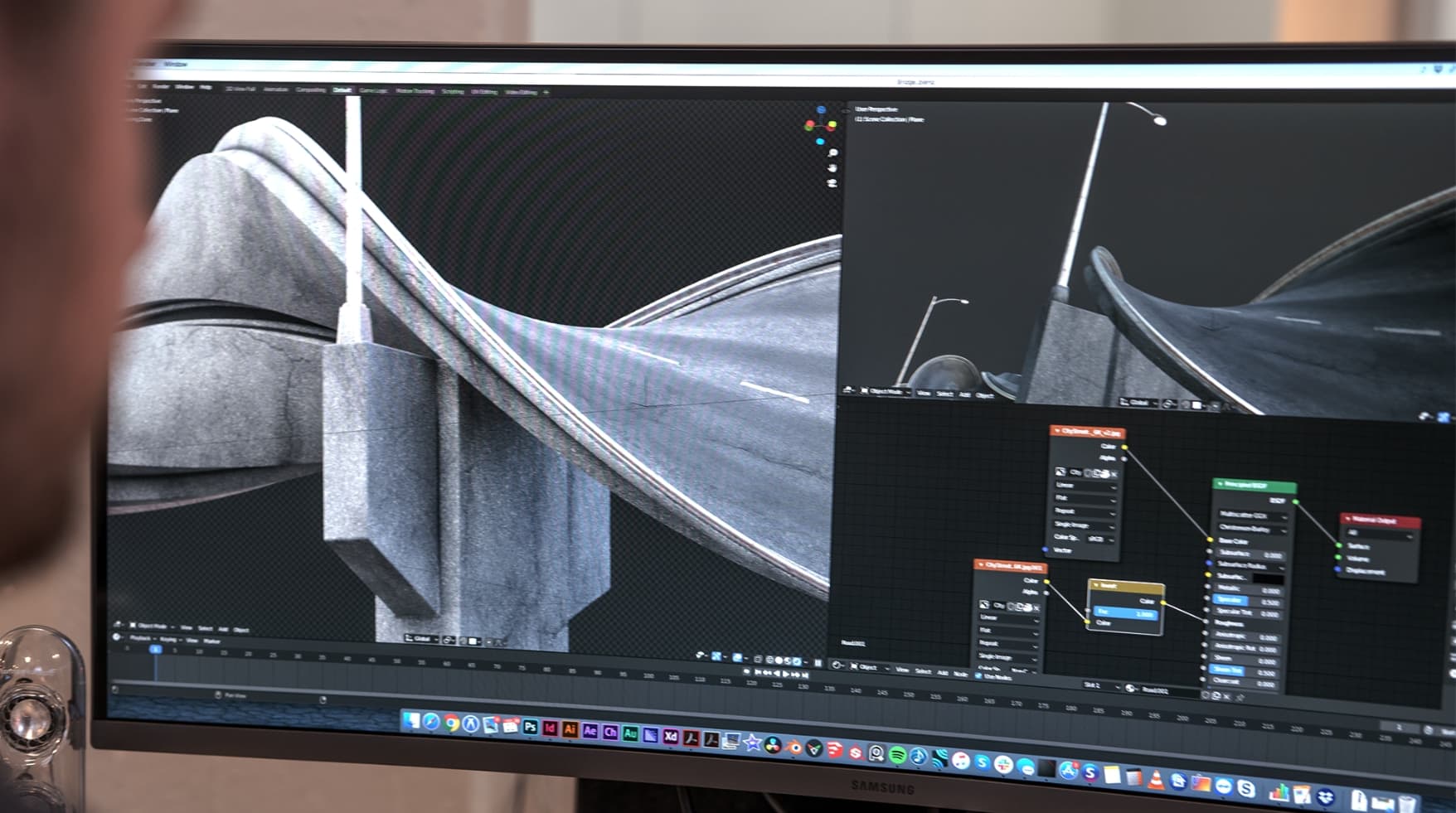Click the Clearcoat value field
1456x813 pixels.
click(1245, 682)
